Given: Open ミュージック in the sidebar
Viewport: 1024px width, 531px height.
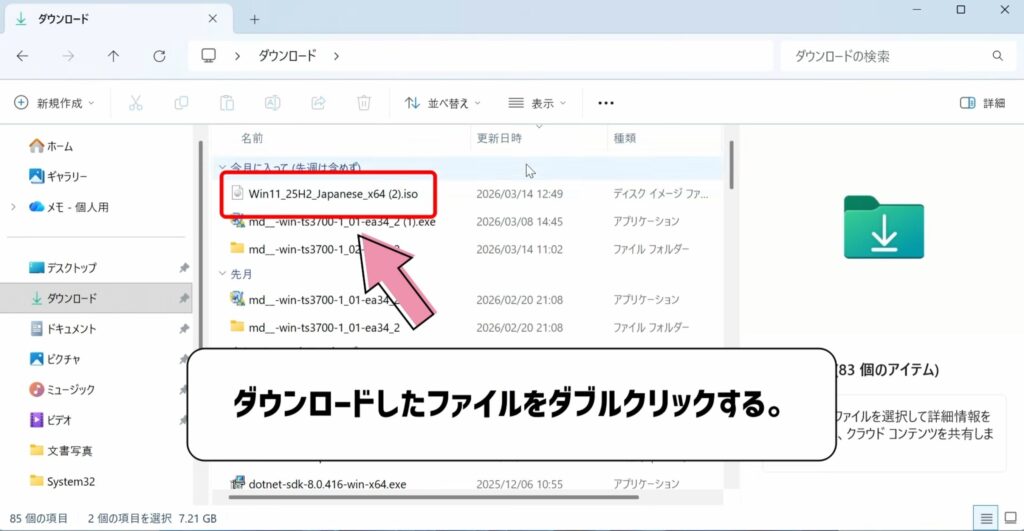Looking at the screenshot, I should point(62,390).
